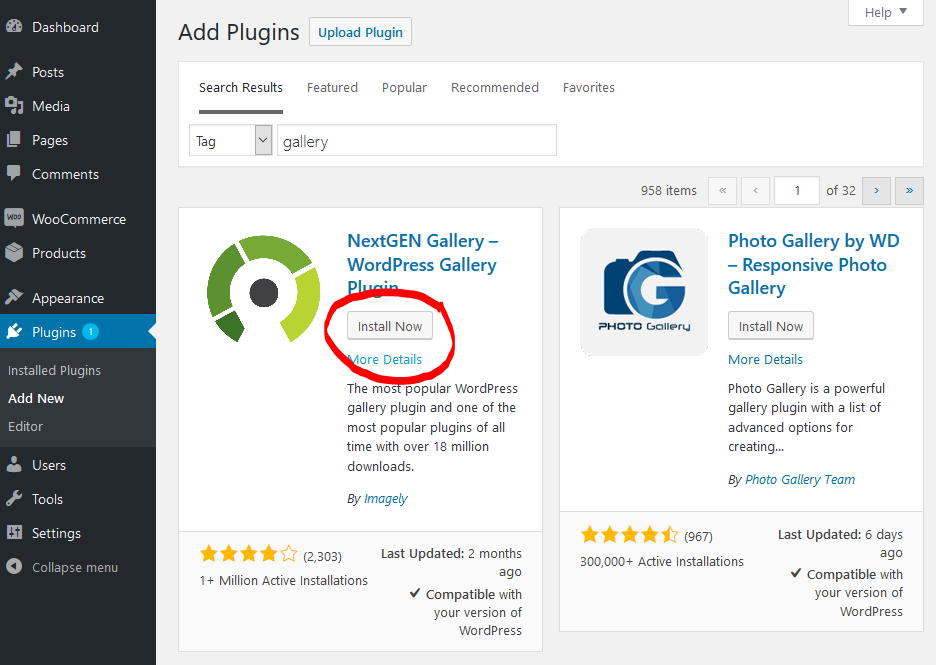This screenshot has width=936, height=665.
Task: Click the Plugins update count badge
Action: coord(91,331)
